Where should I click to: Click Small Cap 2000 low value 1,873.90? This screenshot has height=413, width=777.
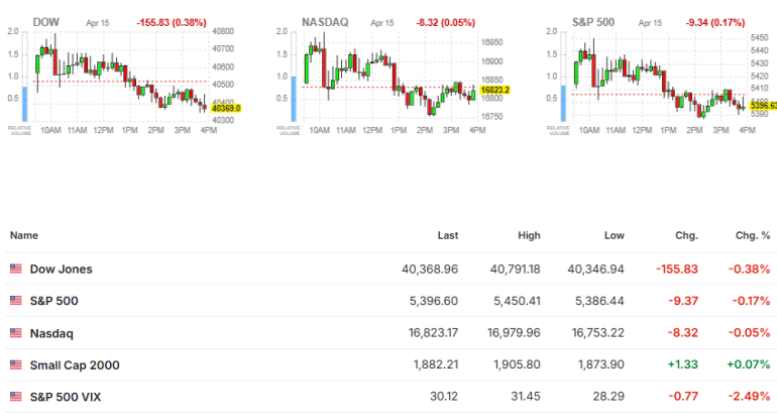tap(601, 365)
